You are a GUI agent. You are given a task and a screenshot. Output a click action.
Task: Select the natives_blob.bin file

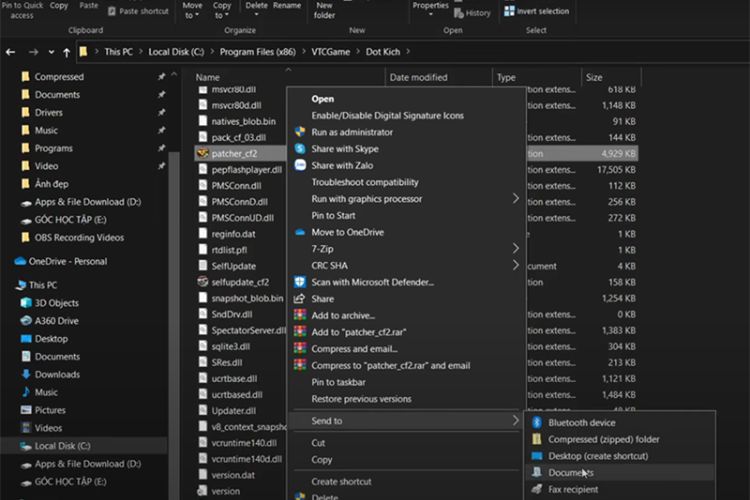point(243,122)
